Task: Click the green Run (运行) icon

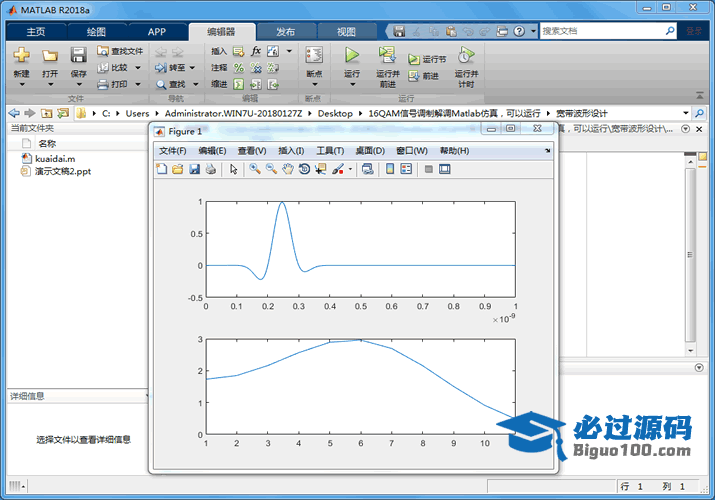Action: [x=352, y=55]
